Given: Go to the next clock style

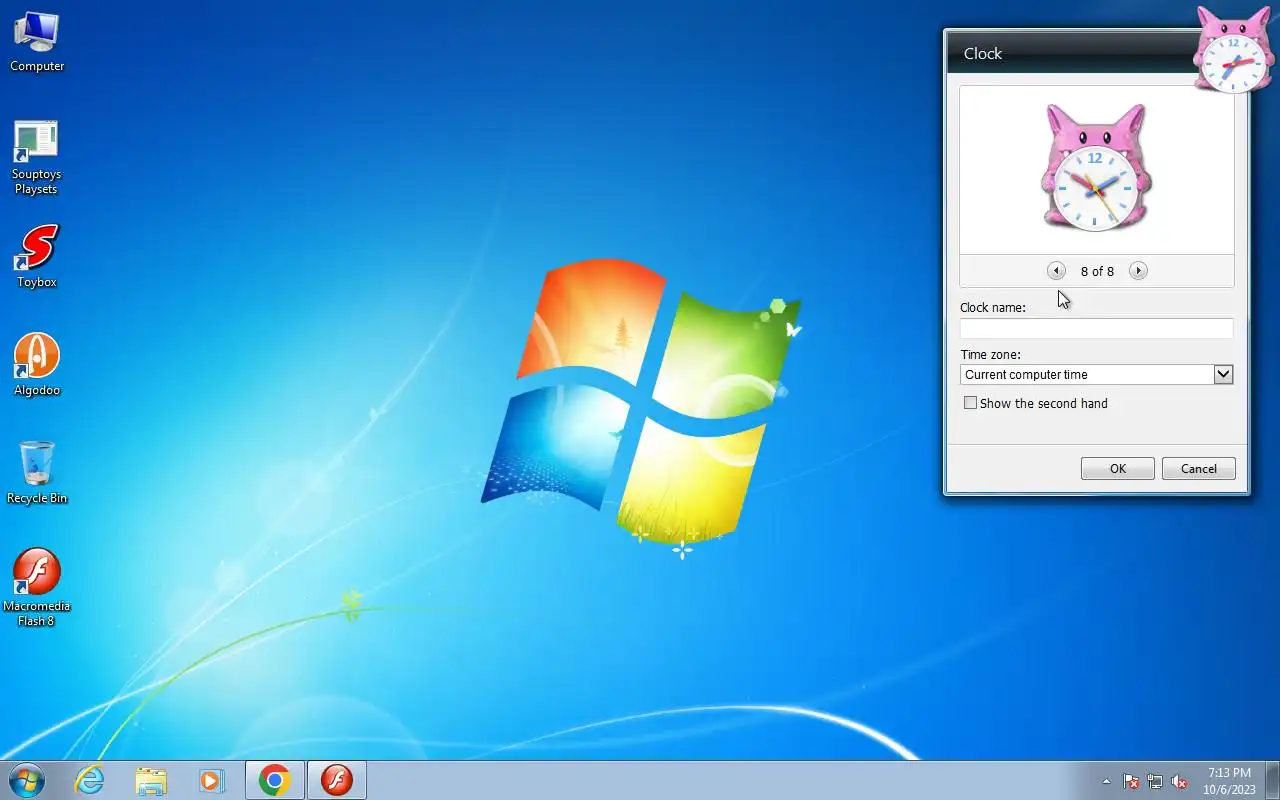Looking at the screenshot, I should pyautogui.click(x=1138, y=271).
